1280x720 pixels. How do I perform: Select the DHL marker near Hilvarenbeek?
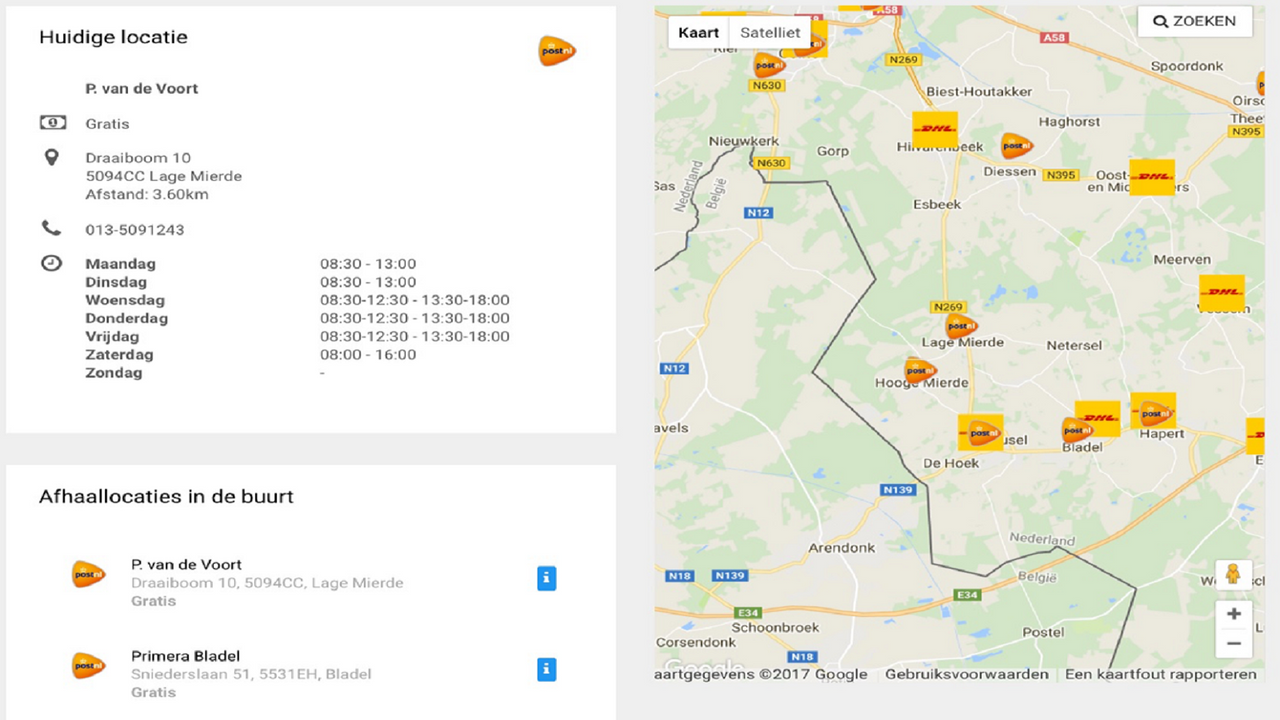pos(935,129)
